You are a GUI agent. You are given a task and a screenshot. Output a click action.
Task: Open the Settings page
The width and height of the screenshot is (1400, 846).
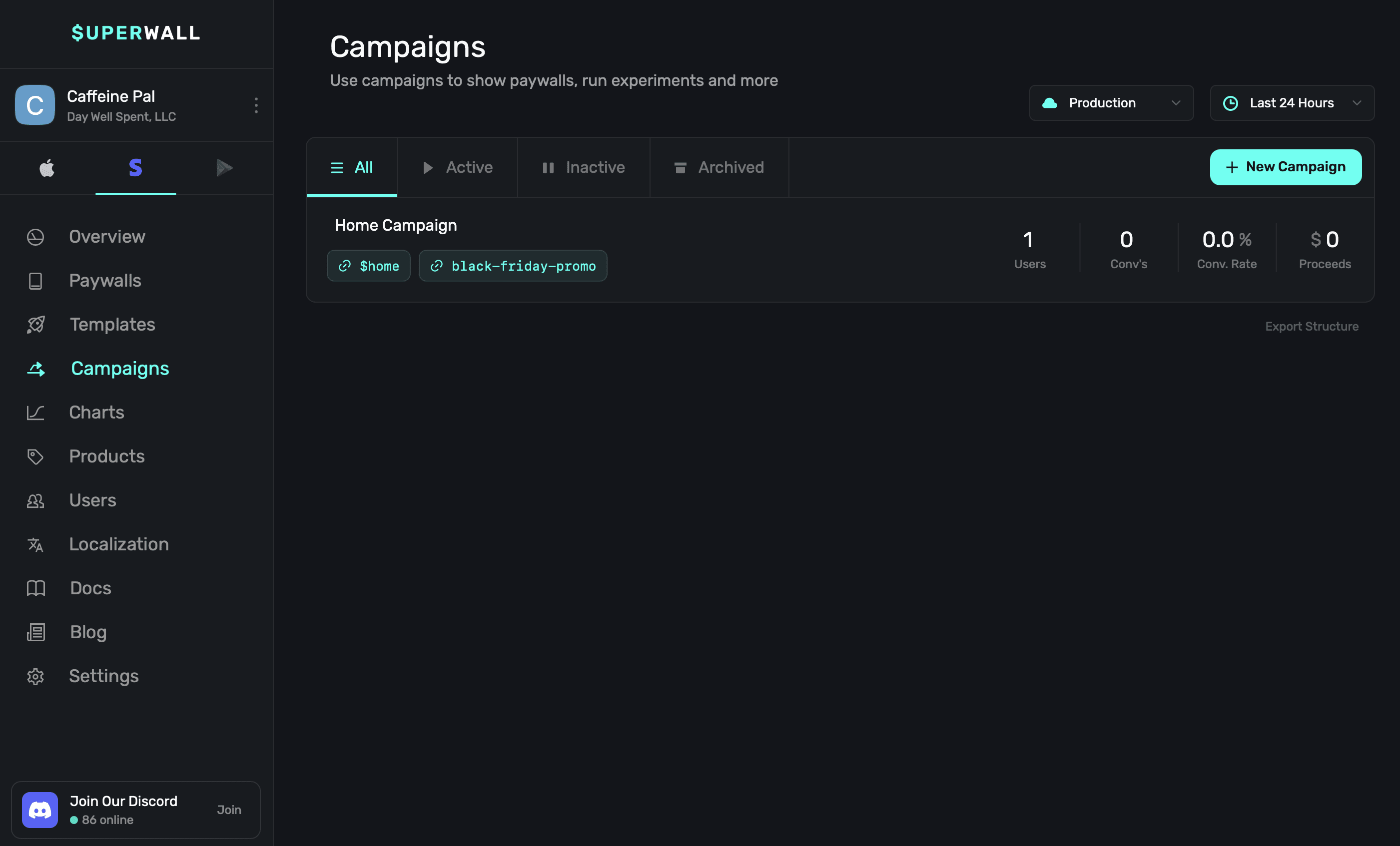point(103,676)
